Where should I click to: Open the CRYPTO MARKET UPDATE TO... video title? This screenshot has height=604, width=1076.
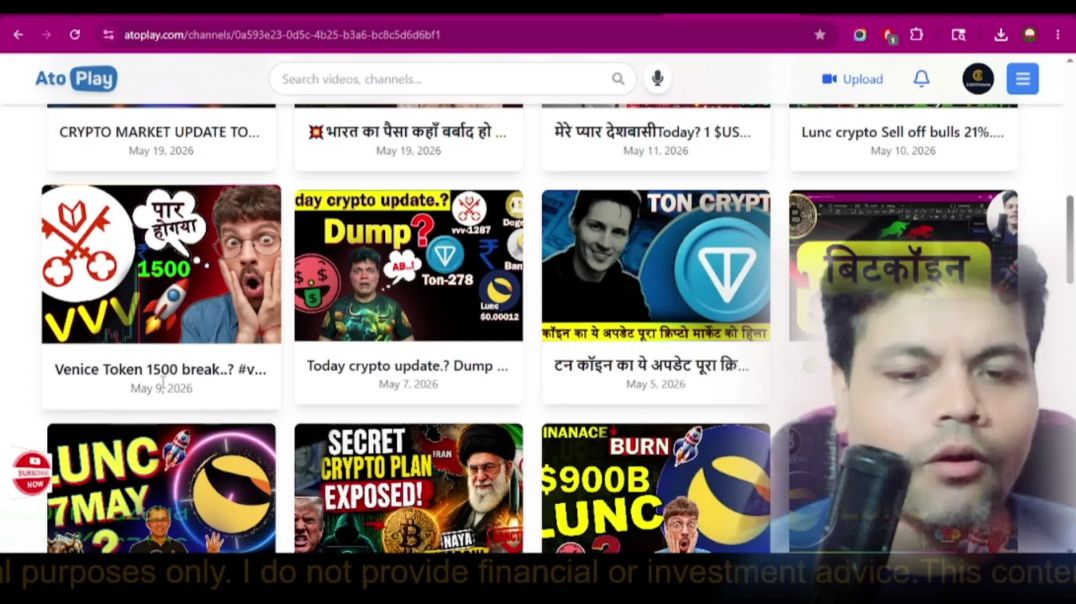click(159, 132)
